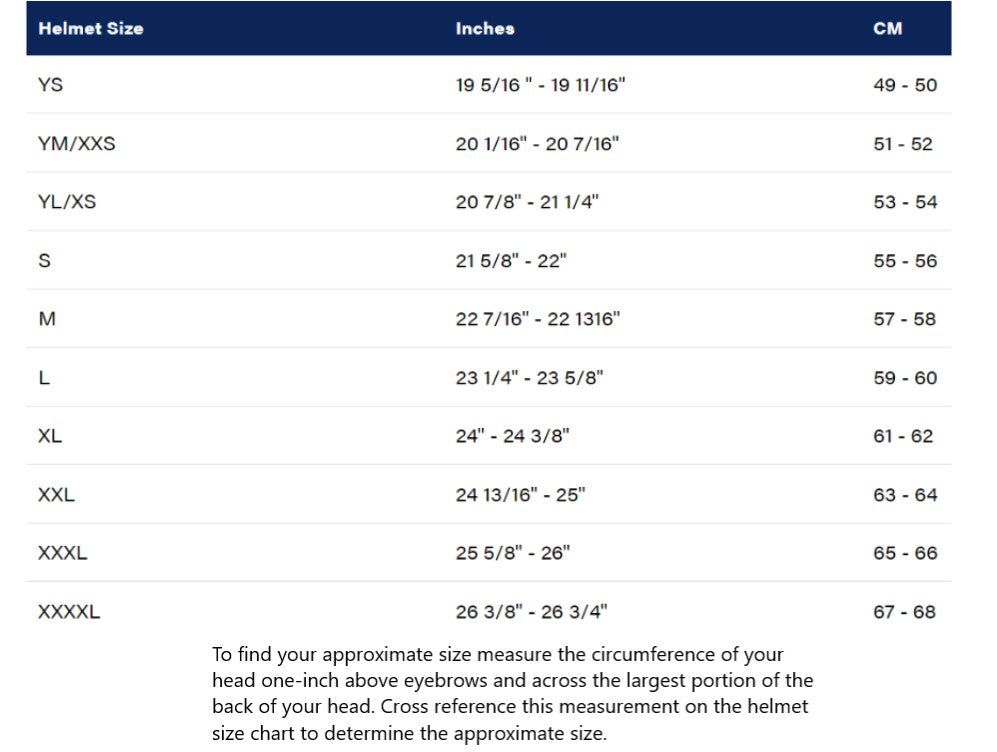Click the XXL size label
Screen dimensions: 997x752
point(56,495)
